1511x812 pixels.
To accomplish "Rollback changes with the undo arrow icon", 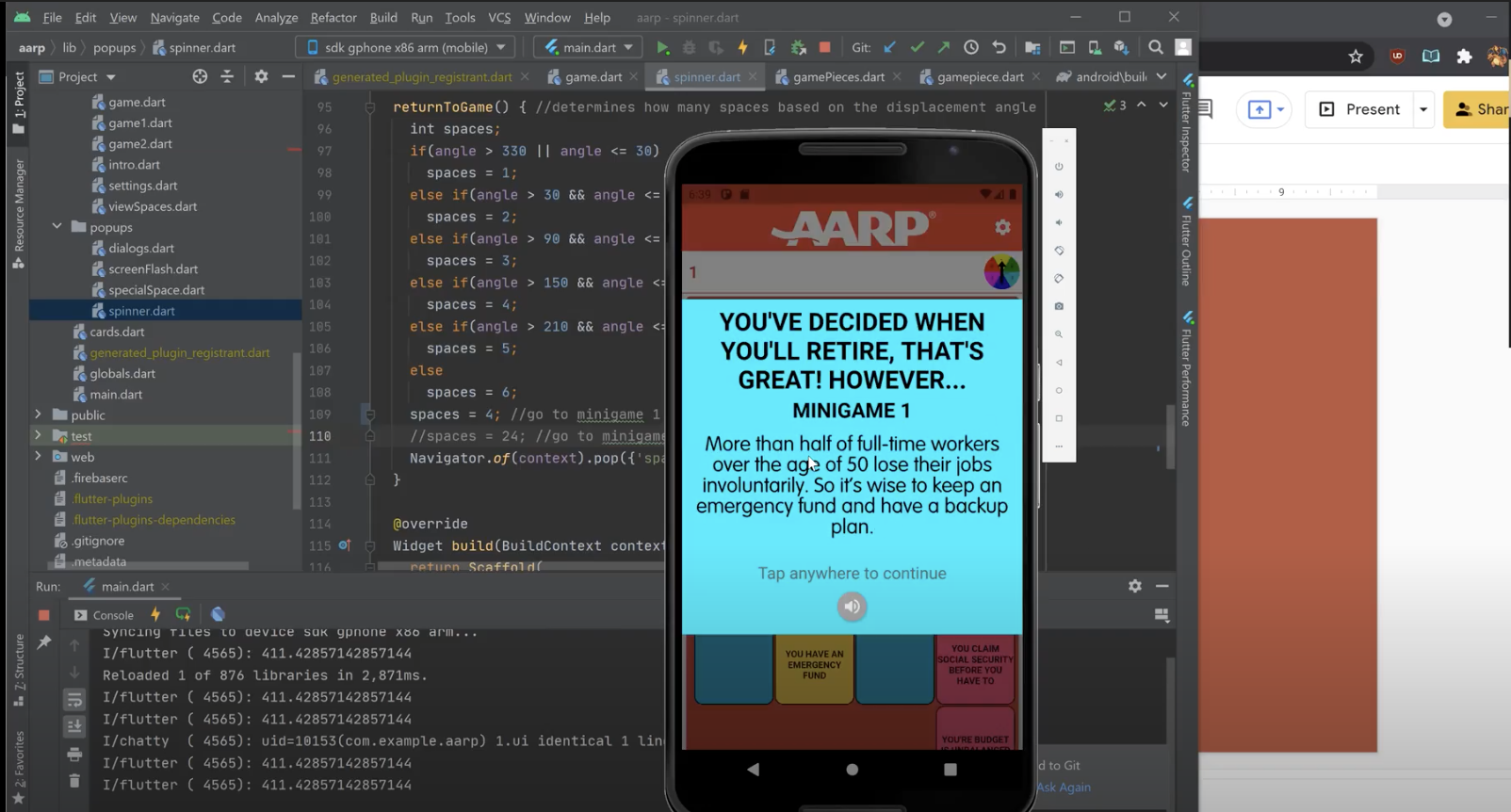I will click(999, 47).
